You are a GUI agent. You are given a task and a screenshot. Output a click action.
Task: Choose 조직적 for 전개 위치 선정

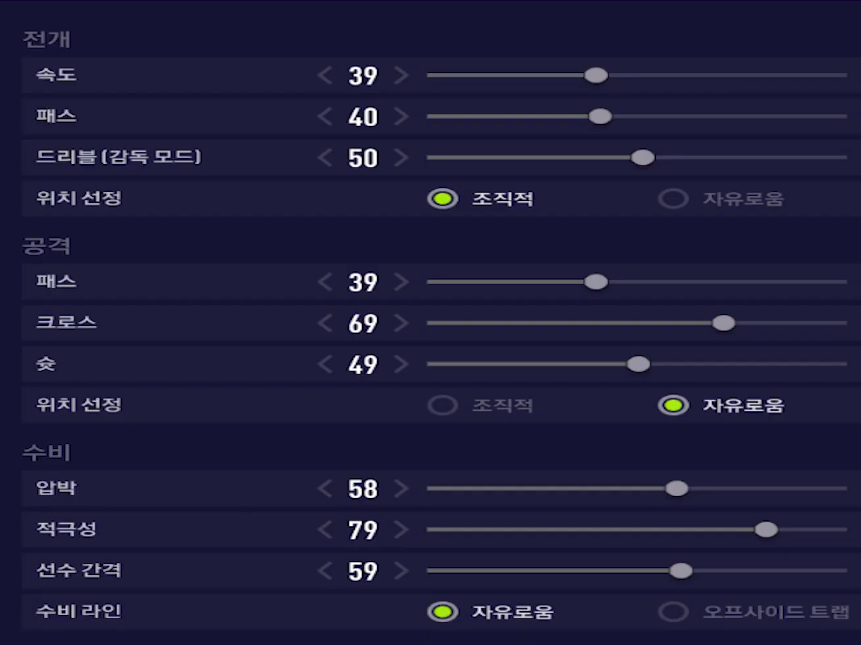click(442, 199)
